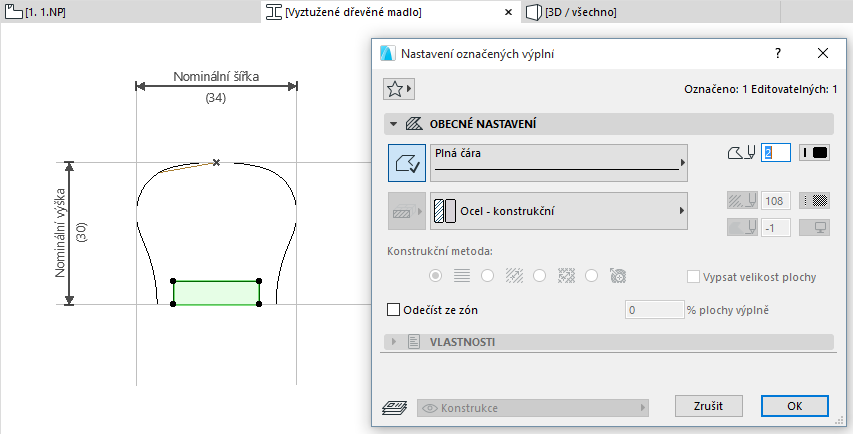
Task: Select the fourth construction method radio button
Action: click(591, 276)
